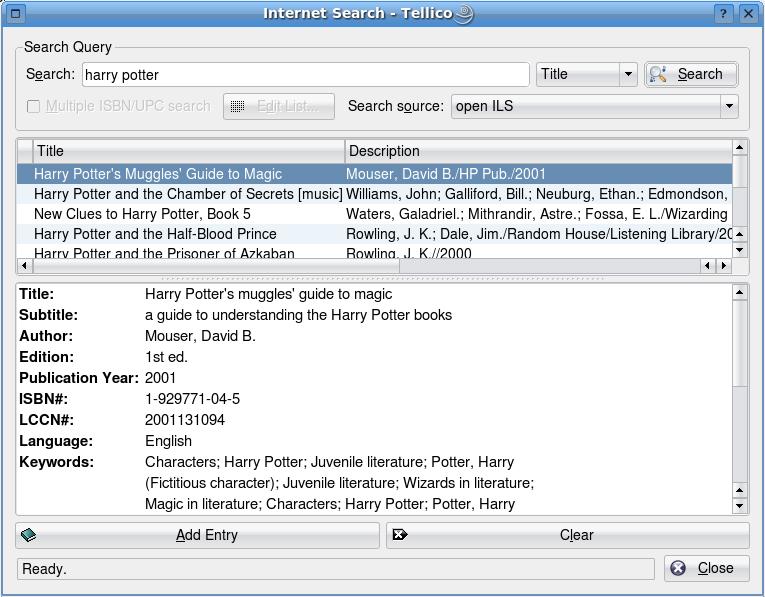The height and width of the screenshot is (597, 765).
Task: Open the Search source open ILS dropdown
Action: (594, 106)
